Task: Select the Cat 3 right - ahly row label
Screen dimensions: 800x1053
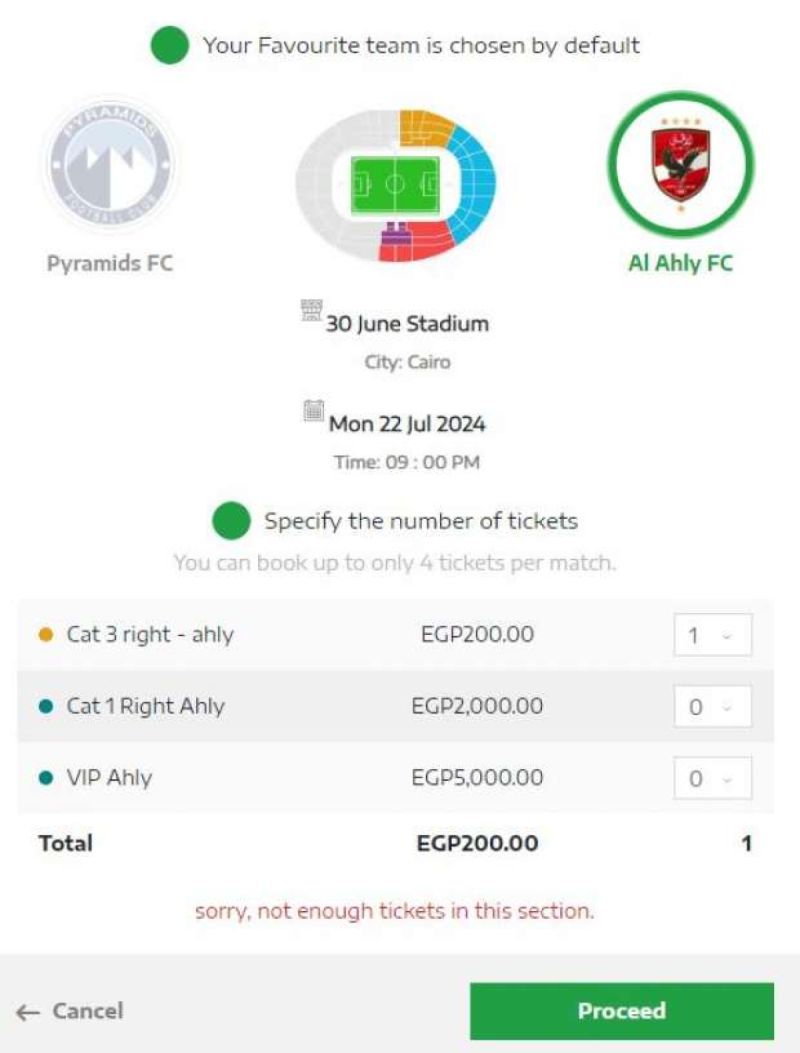Action: click(150, 635)
